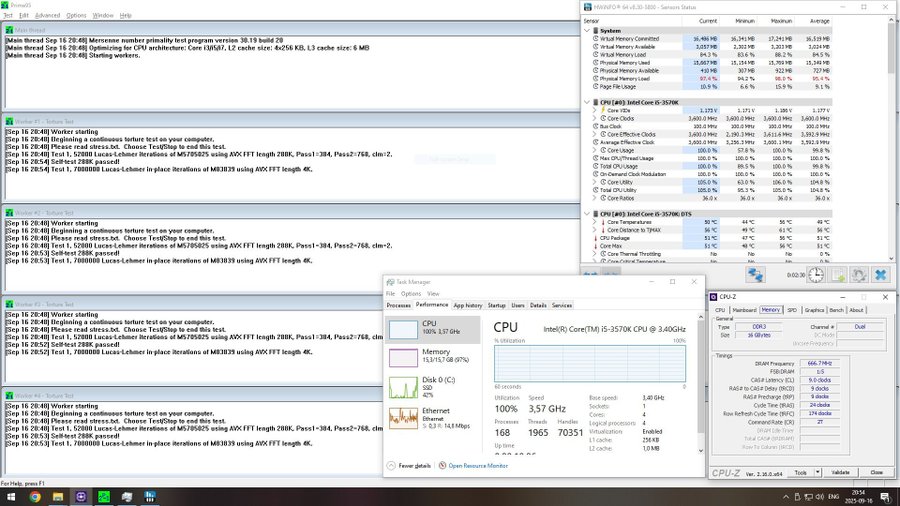This screenshot has height=506, width=900.
Task: Click Task Manager performance pane scrollbar
Action: click(x=701, y=383)
